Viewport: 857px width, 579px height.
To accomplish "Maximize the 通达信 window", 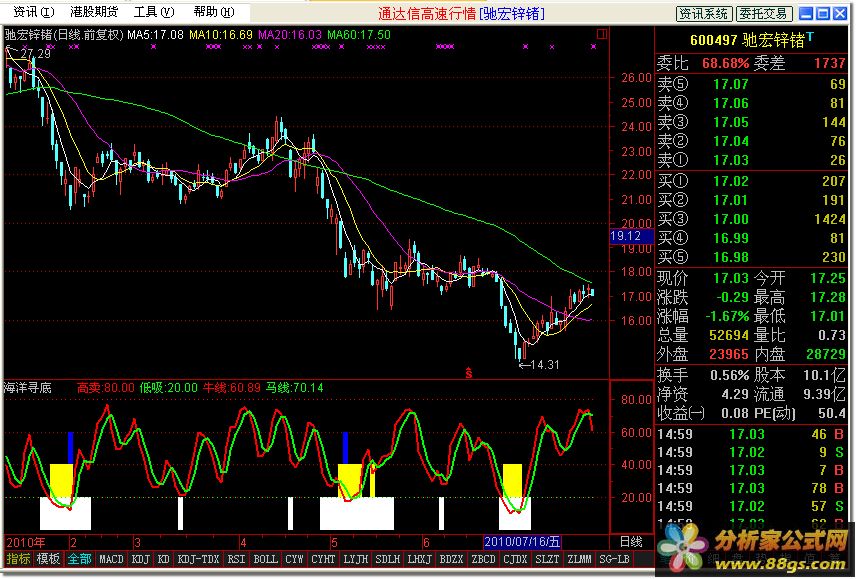I will click(x=823, y=13).
